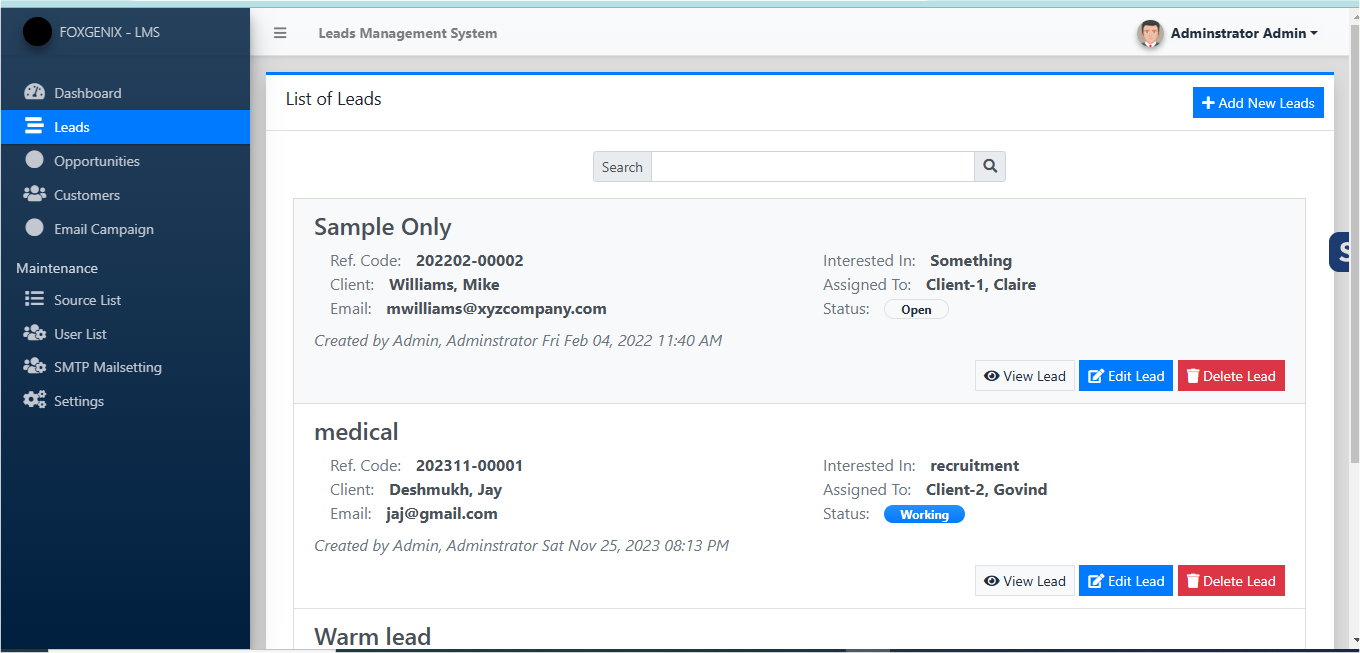Click ref code 202202-00002
The height and width of the screenshot is (653, 1360).
point(470,261)
